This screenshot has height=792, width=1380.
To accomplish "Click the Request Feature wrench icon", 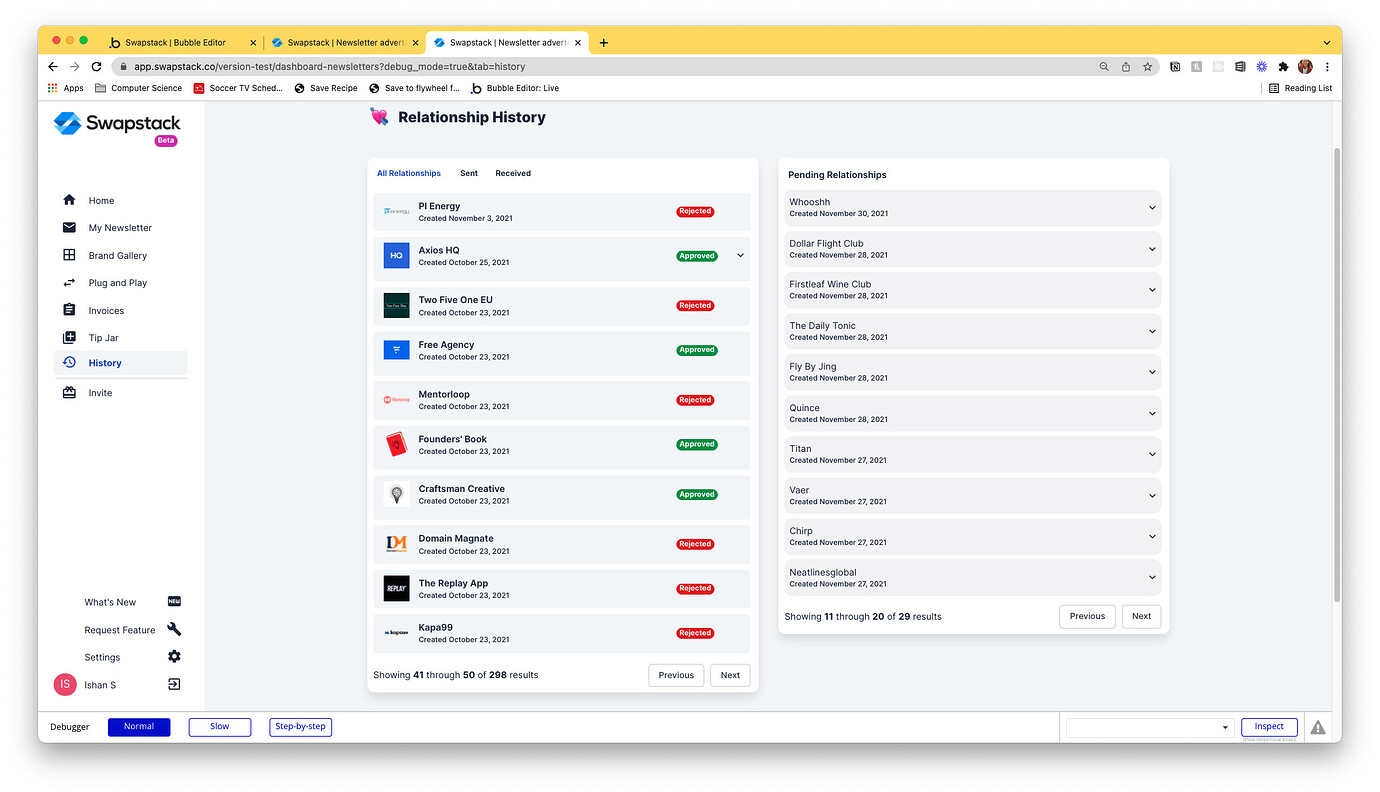I will point(173,629).
